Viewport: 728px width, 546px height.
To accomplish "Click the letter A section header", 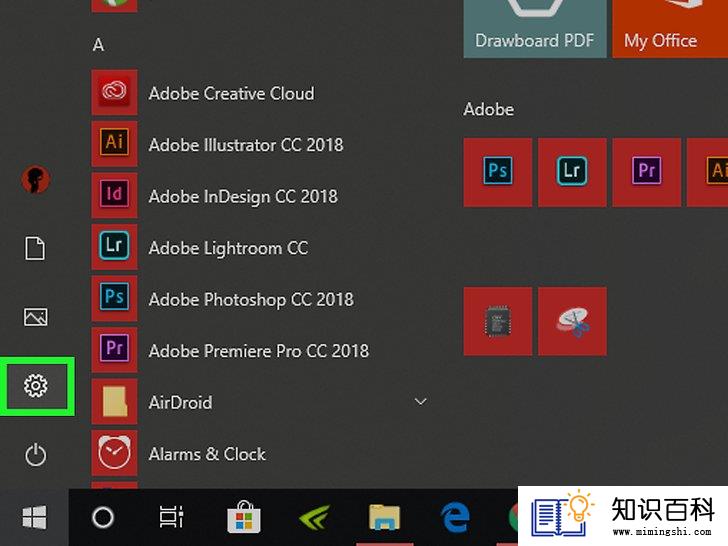I will click(98, 45).
